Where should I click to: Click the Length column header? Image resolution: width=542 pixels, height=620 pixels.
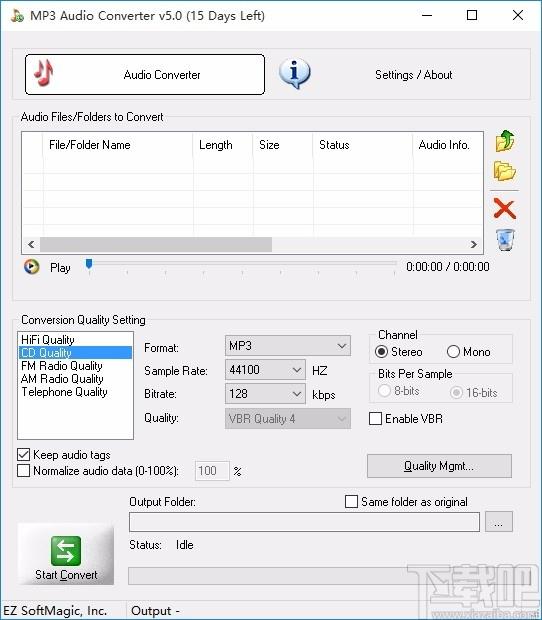tap(223, 145)
